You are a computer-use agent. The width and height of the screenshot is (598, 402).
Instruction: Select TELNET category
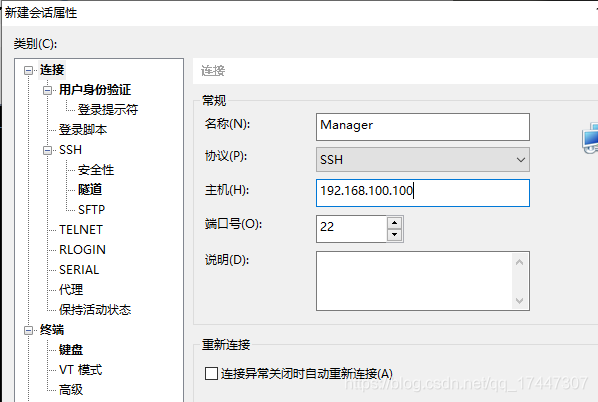point(81,230)
